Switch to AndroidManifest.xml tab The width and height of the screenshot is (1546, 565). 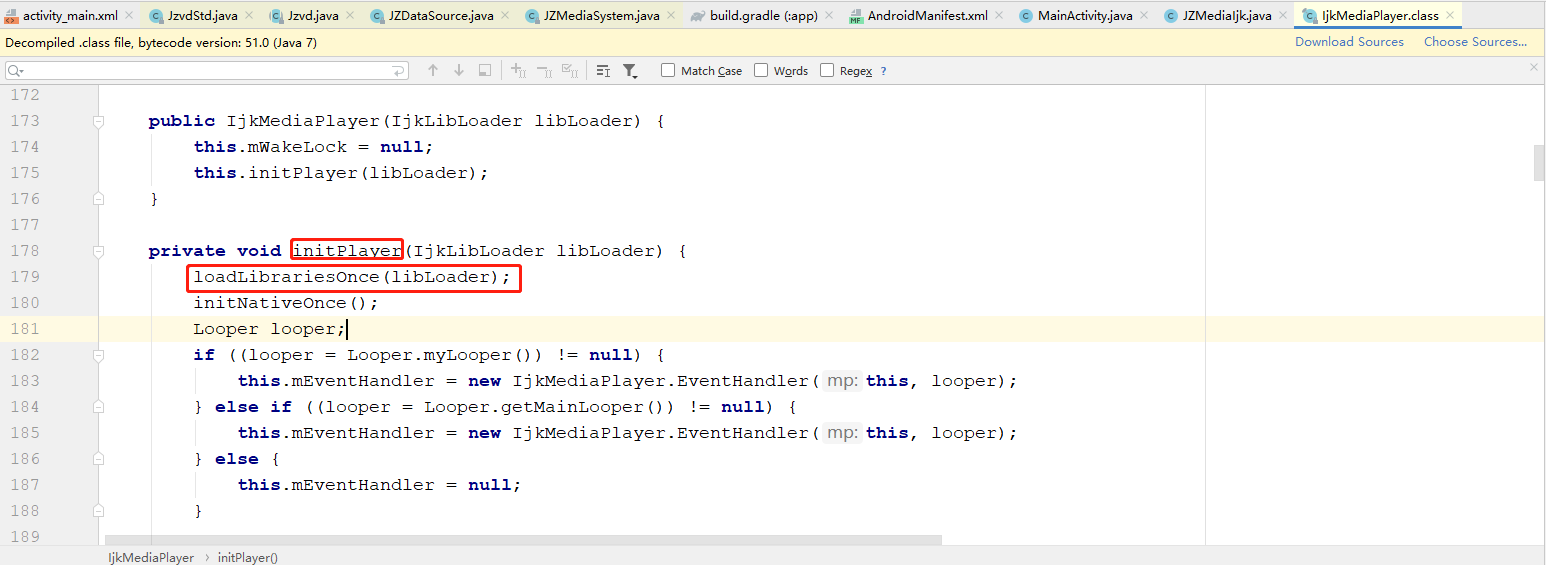tap(927, 16)
